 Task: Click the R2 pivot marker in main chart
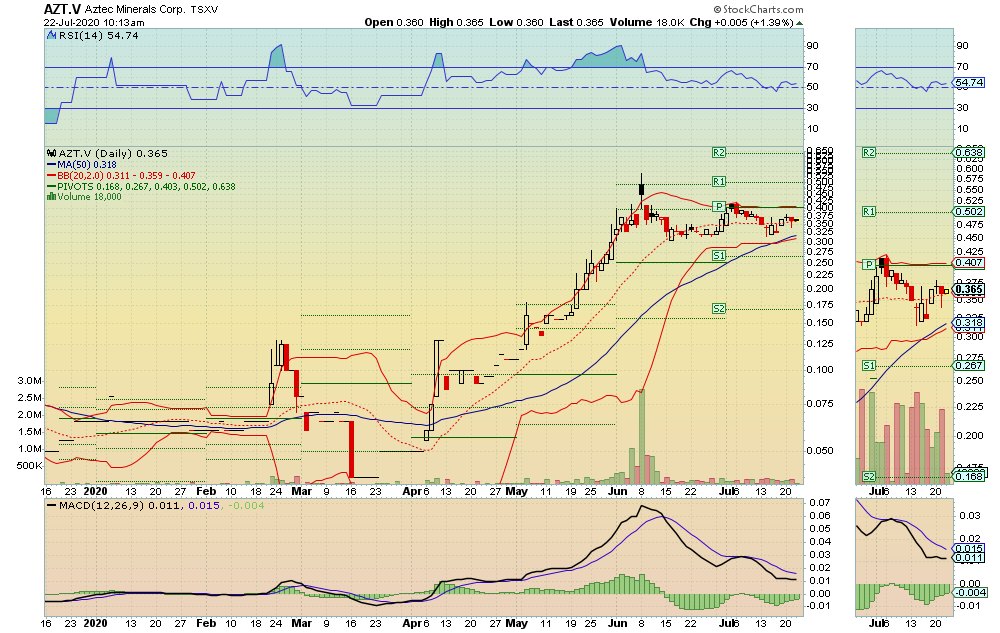719,152
